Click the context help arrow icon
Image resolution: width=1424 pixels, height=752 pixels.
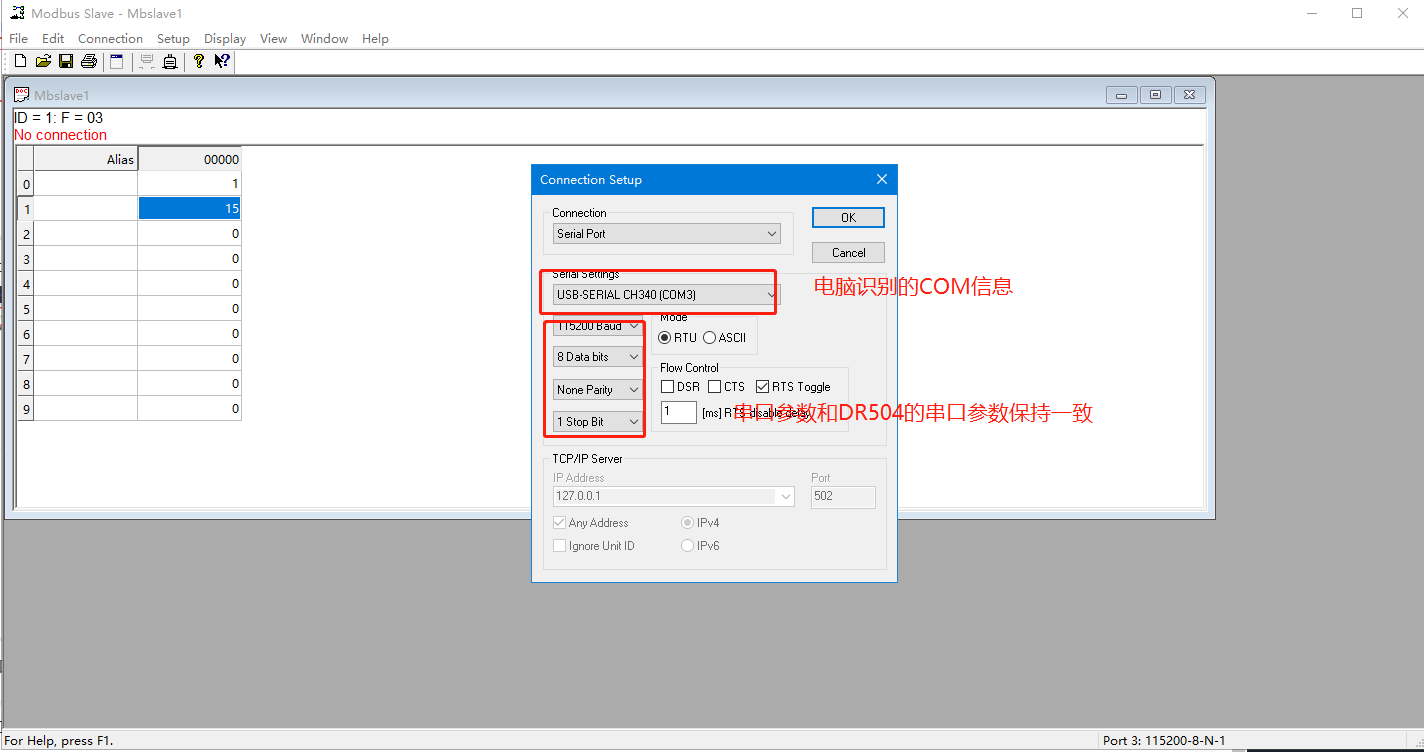click(x=222, y=62)
